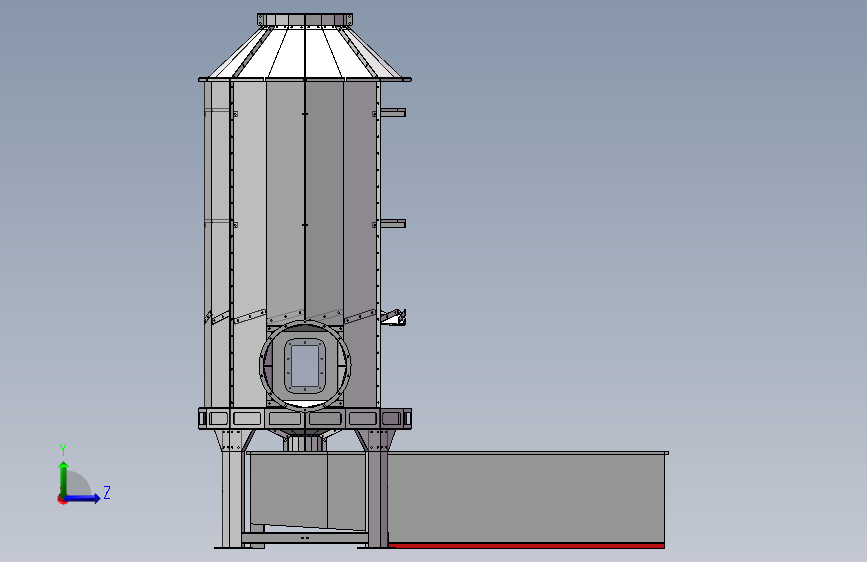Select the large rectangular tank side panel

click(526, 498)
